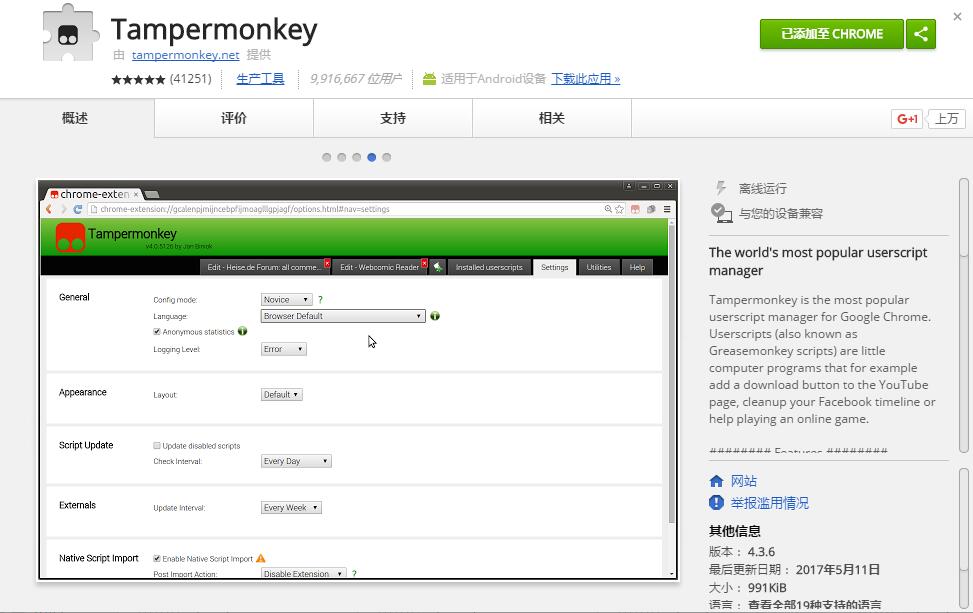This screenshot has height=613, width=973.
Task: Click the red Tampermonkey toolbar icon in the preview
Action: click(635, 209)
